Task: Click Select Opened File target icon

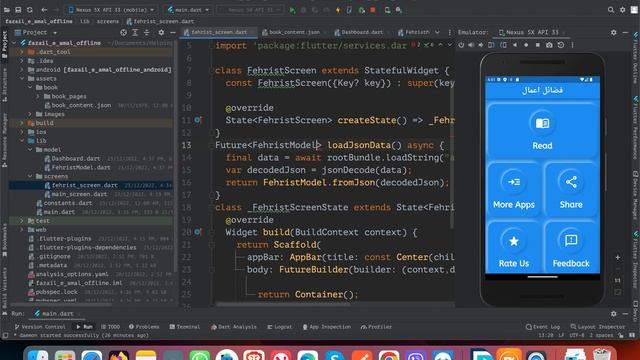Action: 123,32
